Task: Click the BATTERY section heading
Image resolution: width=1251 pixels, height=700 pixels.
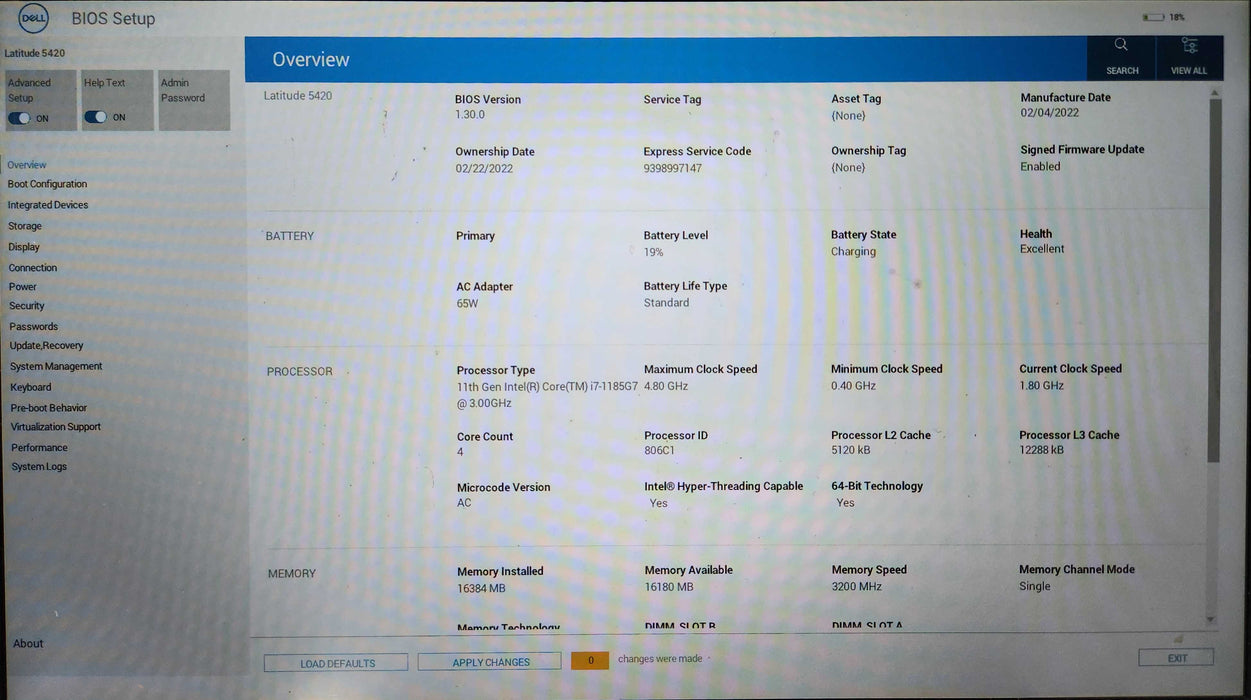Action: 289,236
